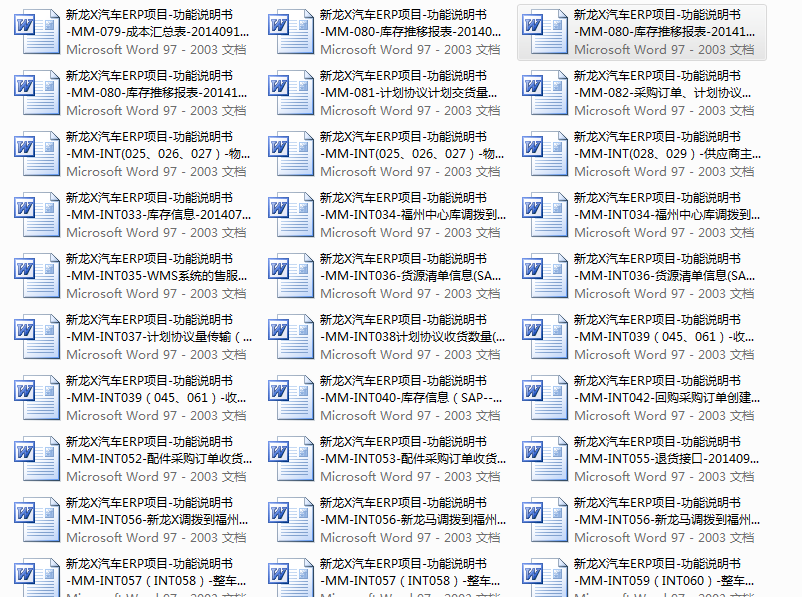Viewport: 802px width, 597px height.
Task: Click file name MM-INT059(INT060)-整车
Action: coord(665,572)
